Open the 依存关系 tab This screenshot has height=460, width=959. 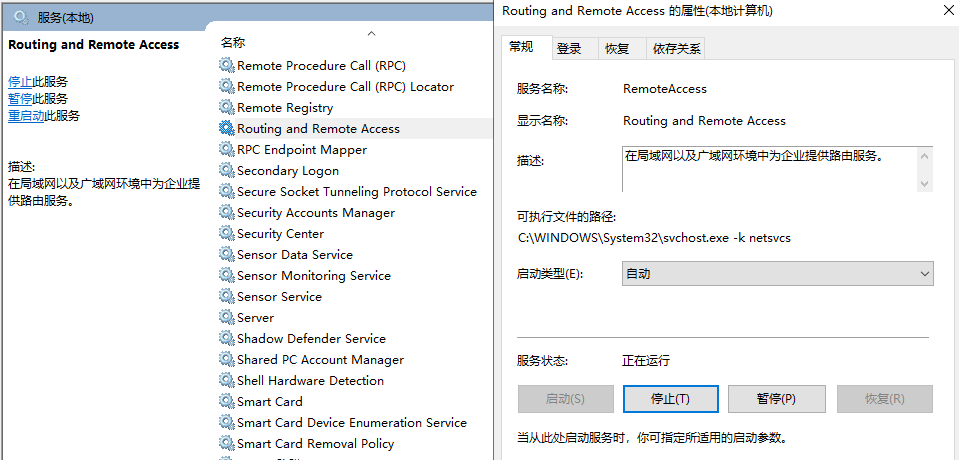(x=677, y=48)
